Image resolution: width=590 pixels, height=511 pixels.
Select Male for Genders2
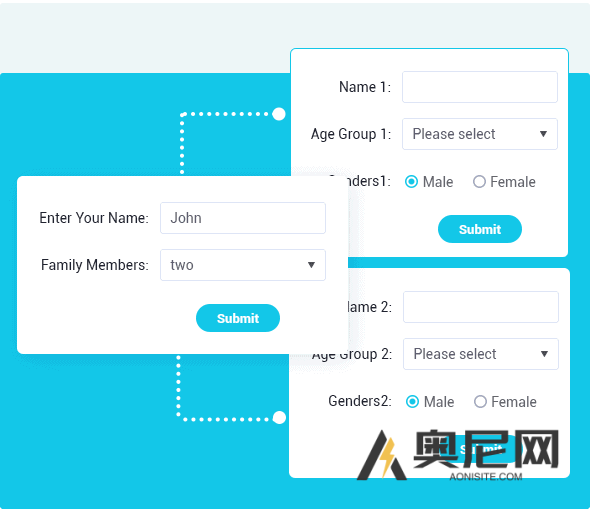click(x=412, y=402)
